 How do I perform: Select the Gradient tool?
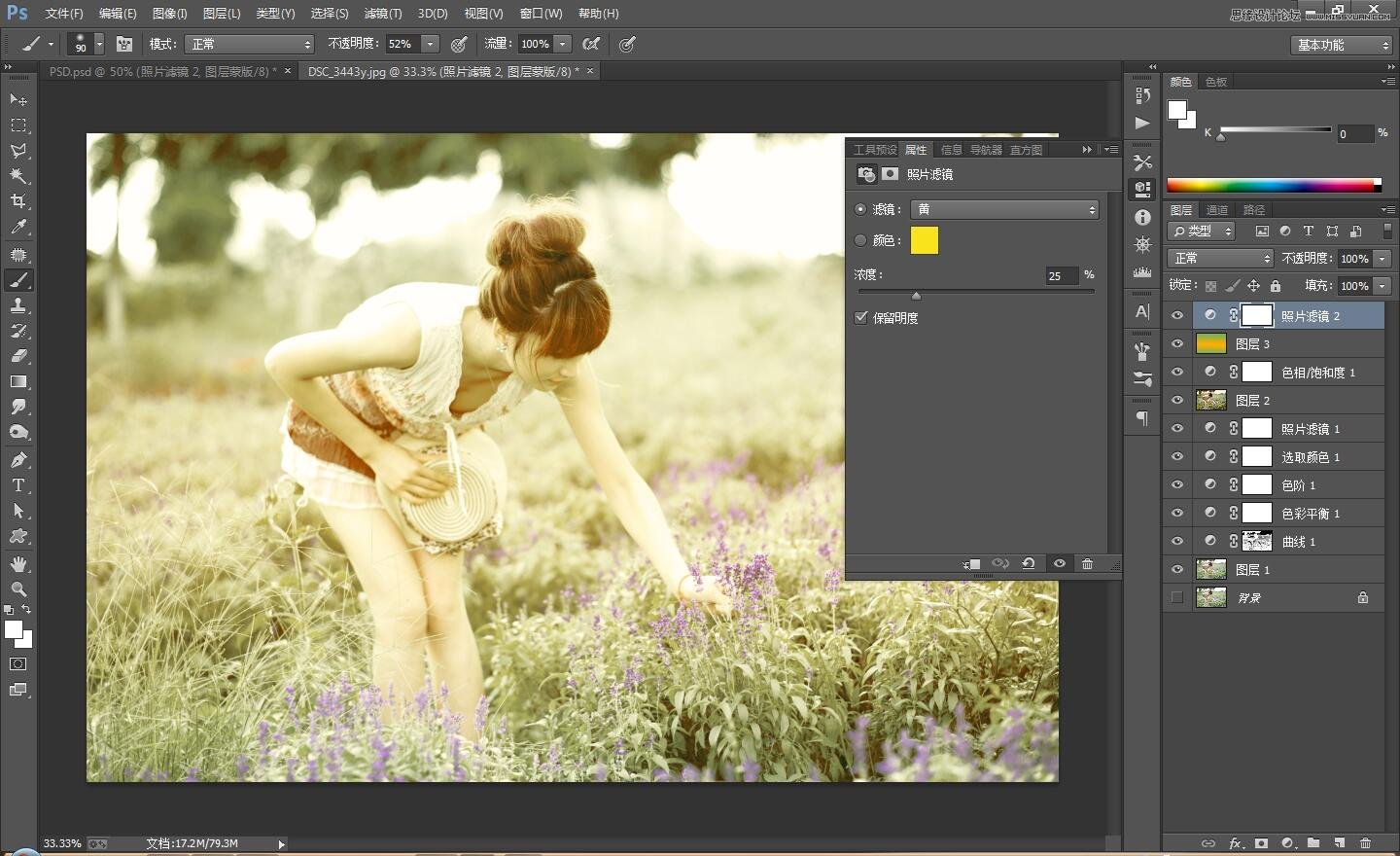coord(17,382)
